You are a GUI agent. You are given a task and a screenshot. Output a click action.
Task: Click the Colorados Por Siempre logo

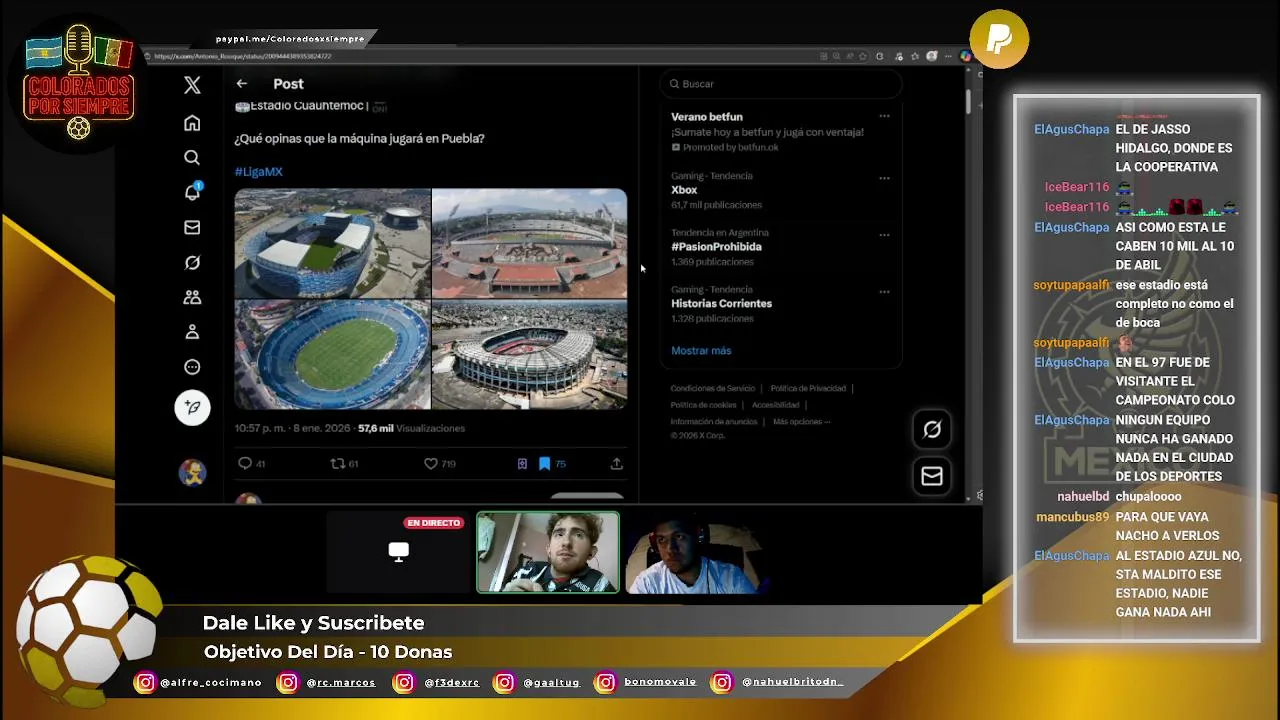tap(79, 82)
